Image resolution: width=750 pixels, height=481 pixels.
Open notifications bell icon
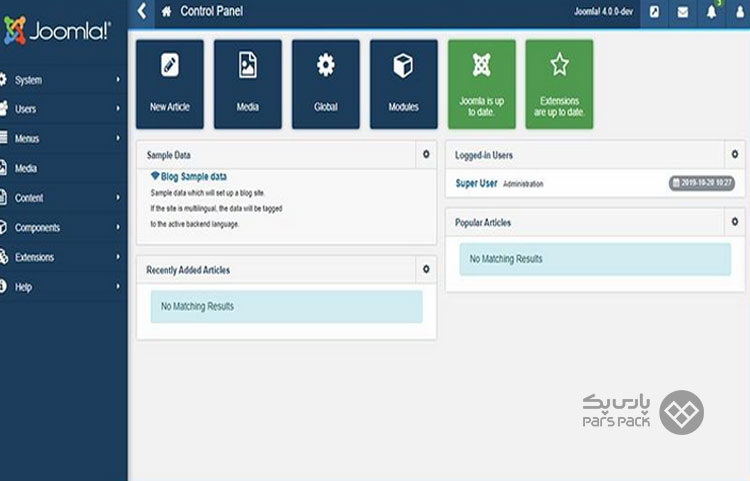click(711, 11)
